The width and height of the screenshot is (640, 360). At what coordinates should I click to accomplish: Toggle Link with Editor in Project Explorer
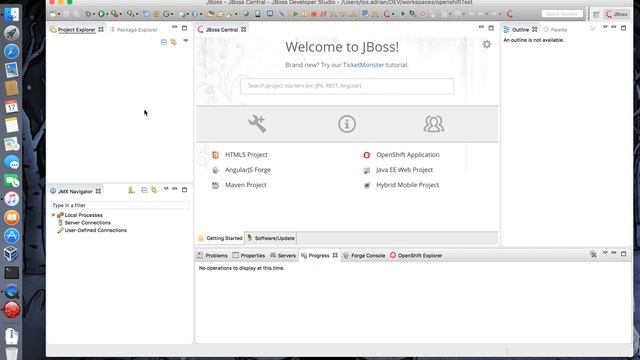click(173, 42)
